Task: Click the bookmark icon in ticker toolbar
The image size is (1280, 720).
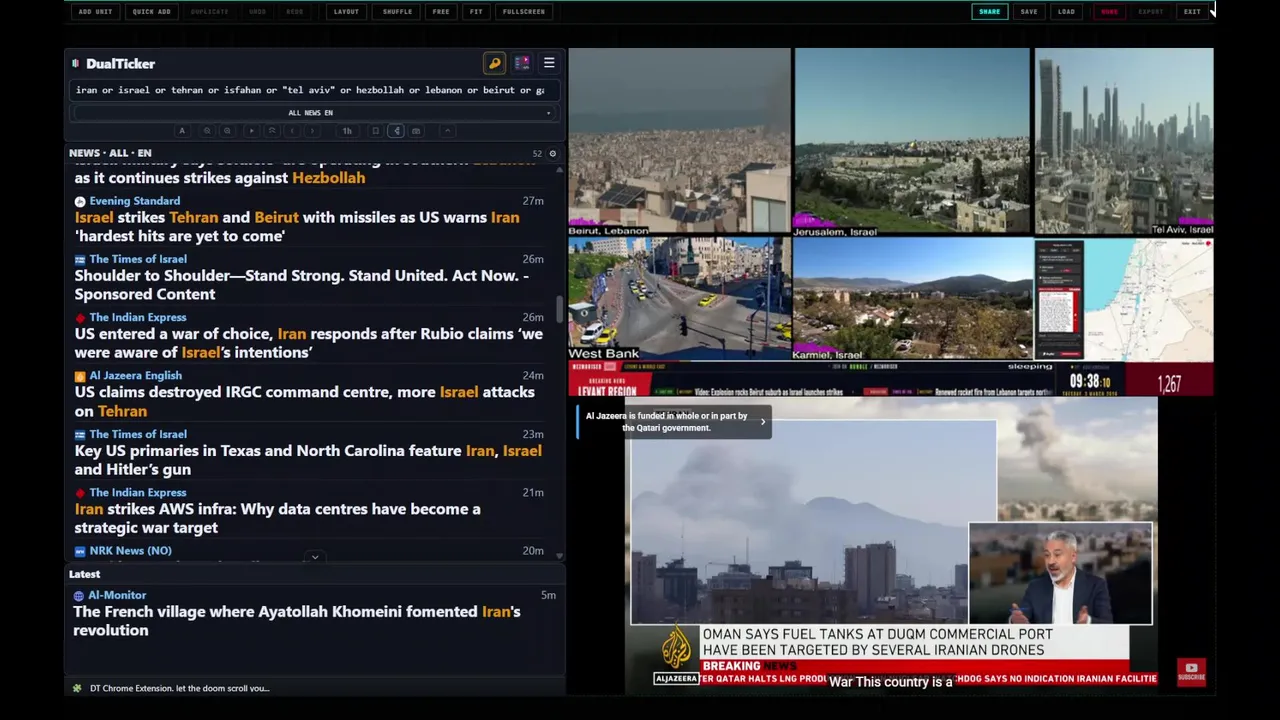Action: (x=376, y=131)
